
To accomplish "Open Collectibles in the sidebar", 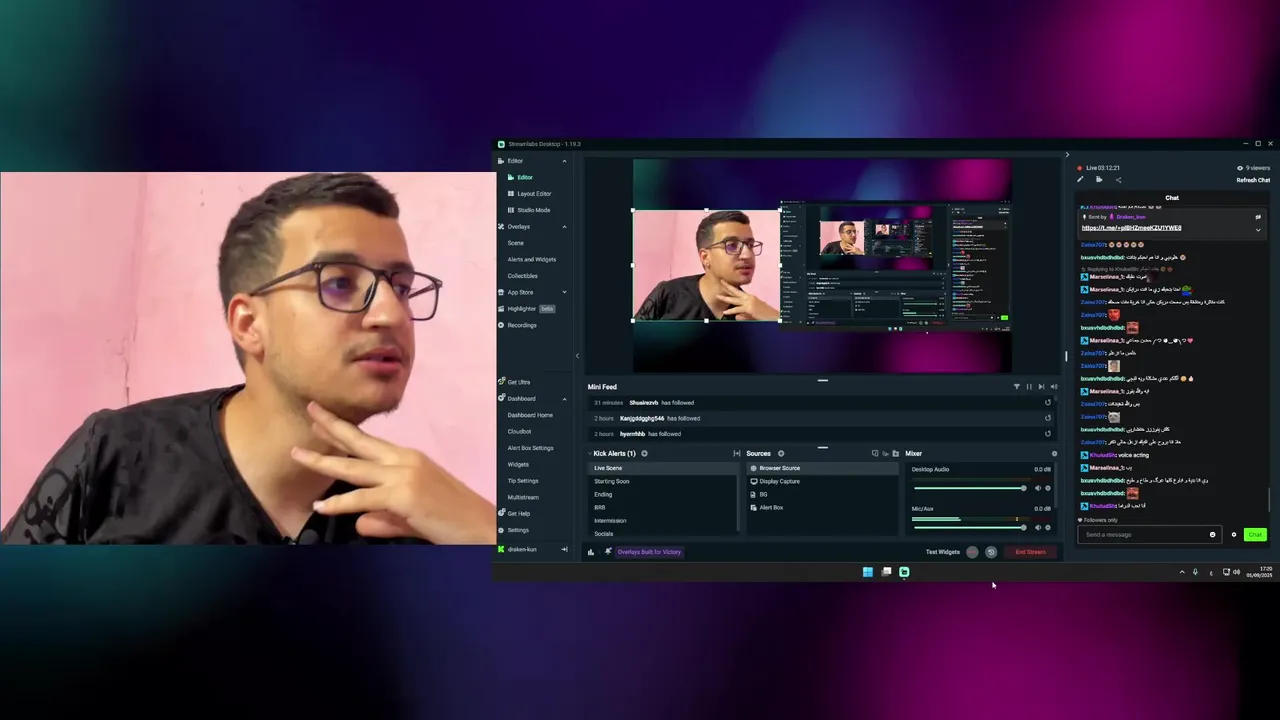I will [x=522, y=276].
